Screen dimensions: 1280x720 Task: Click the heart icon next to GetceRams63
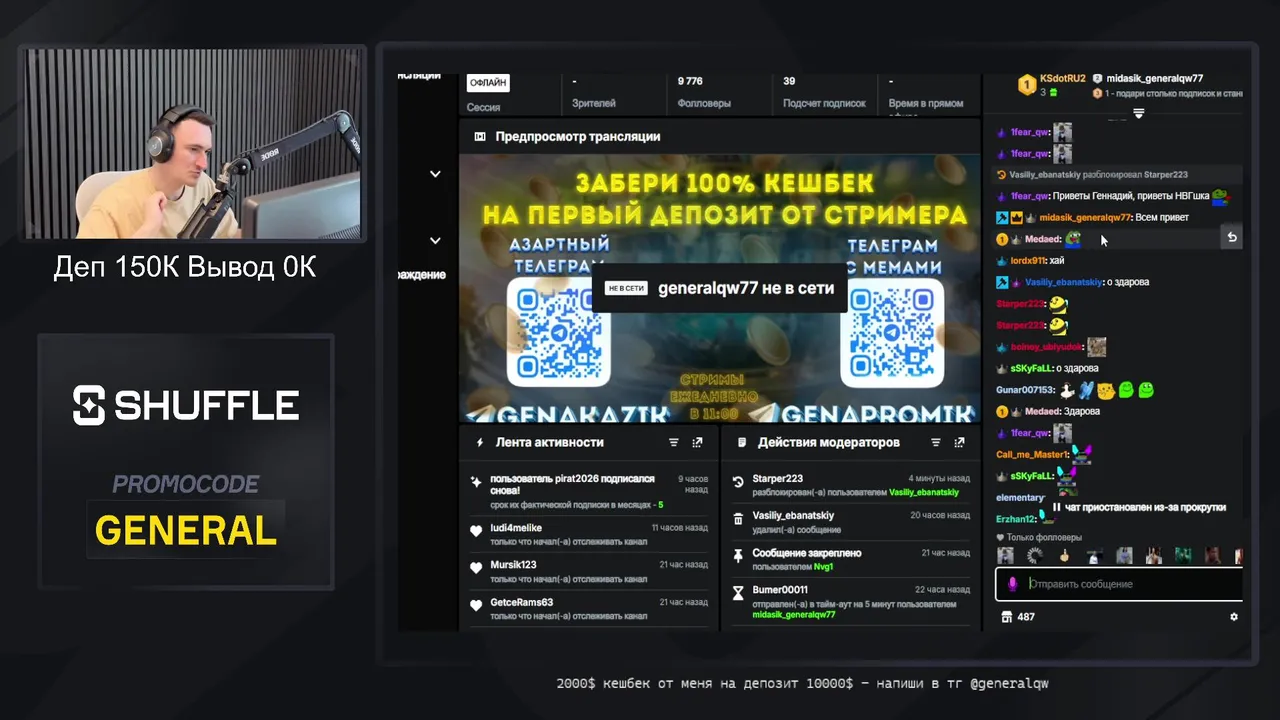pos(476,606)
